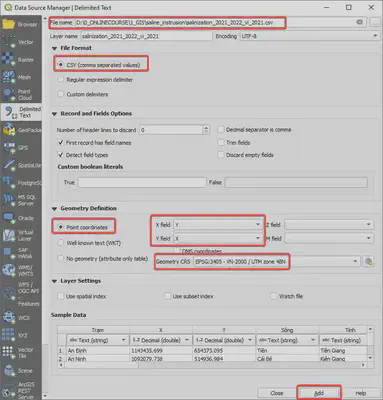This screenshot has width=383, height=400.
Task: Open the SpatiaLite source tab
Action: [21, 165]
